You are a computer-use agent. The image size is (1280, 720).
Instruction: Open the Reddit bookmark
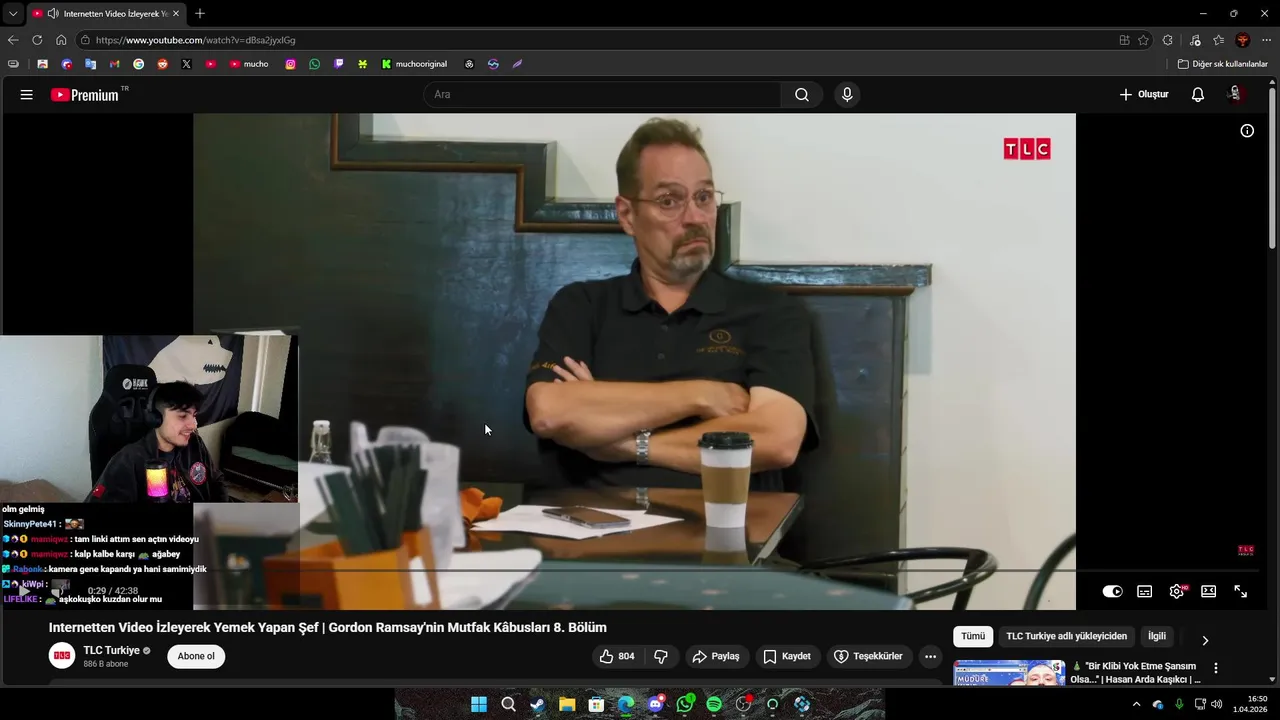tap(162, 64)
